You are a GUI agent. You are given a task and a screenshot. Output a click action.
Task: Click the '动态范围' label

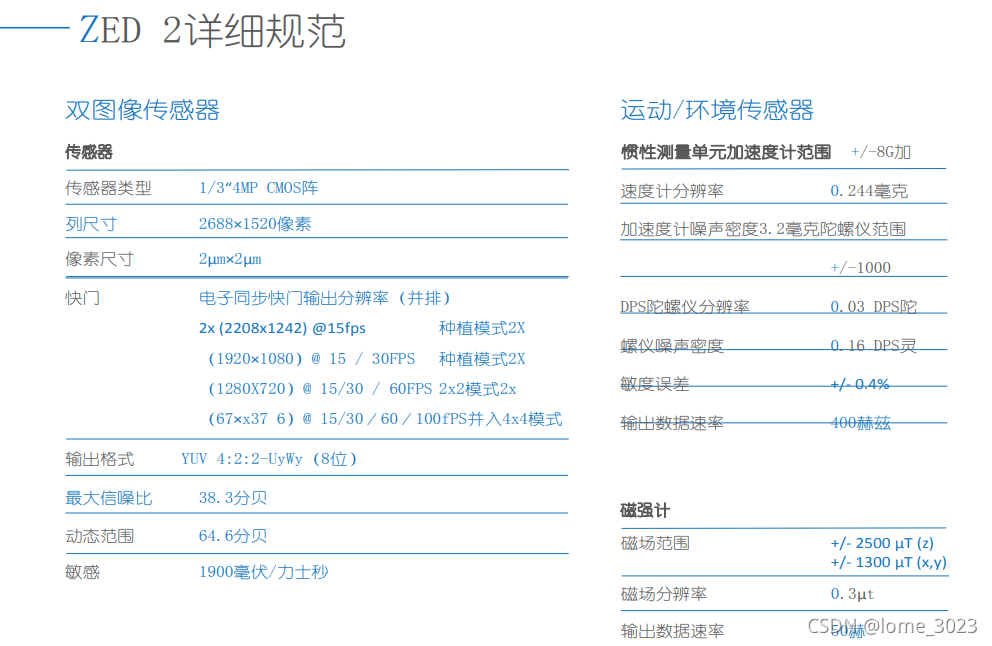[99, 536]
